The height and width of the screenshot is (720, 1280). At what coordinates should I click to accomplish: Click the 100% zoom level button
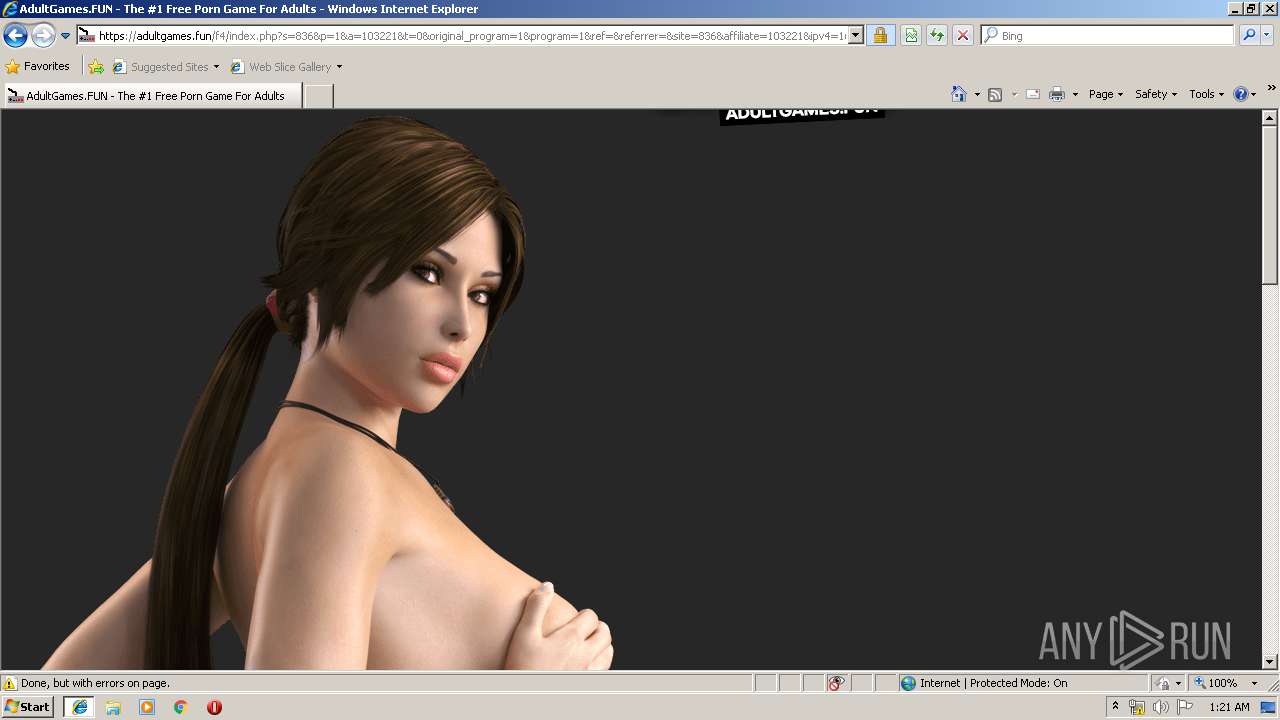(1216, 683)
